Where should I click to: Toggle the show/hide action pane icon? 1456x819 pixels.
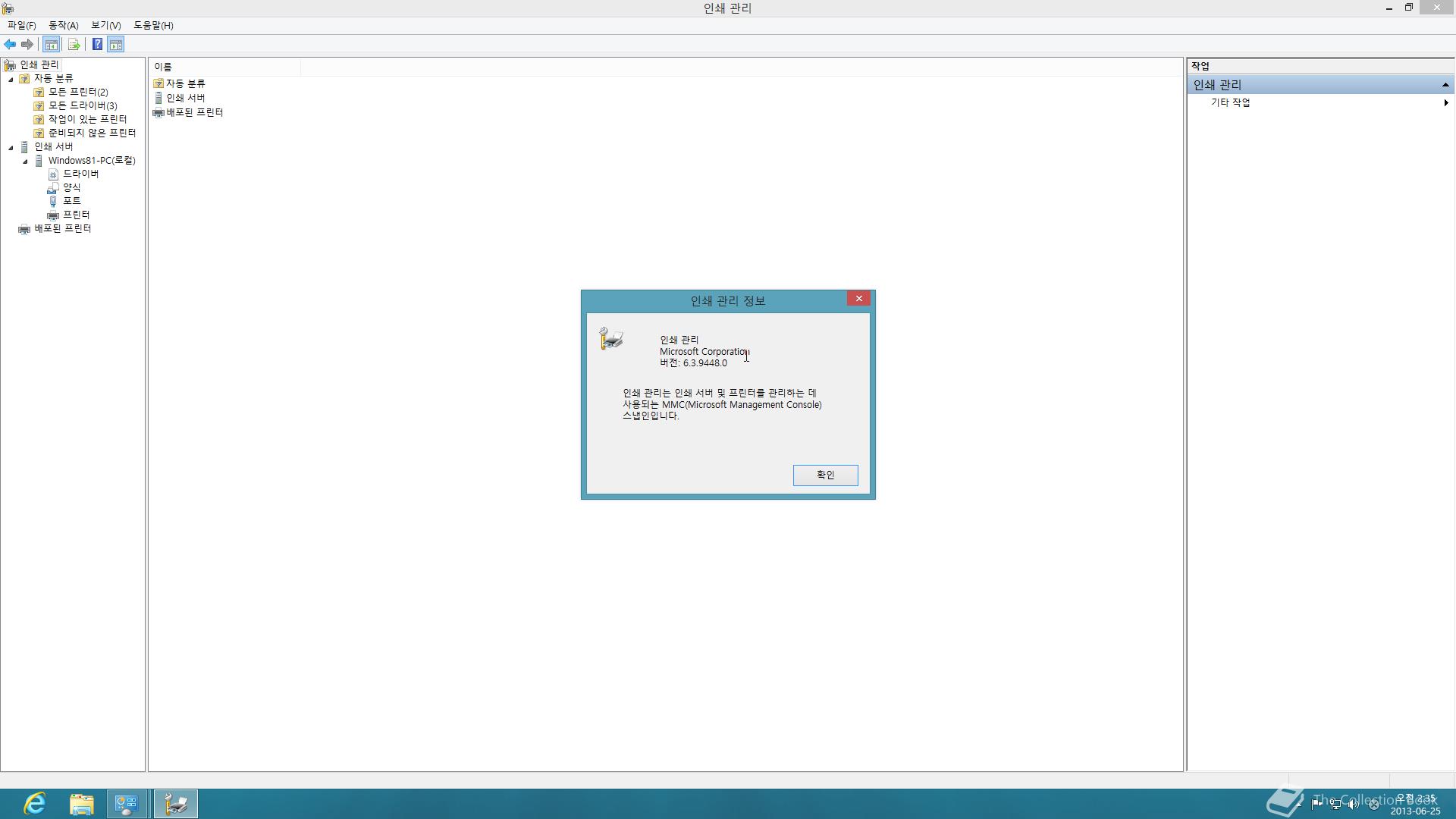coord(116,45)
